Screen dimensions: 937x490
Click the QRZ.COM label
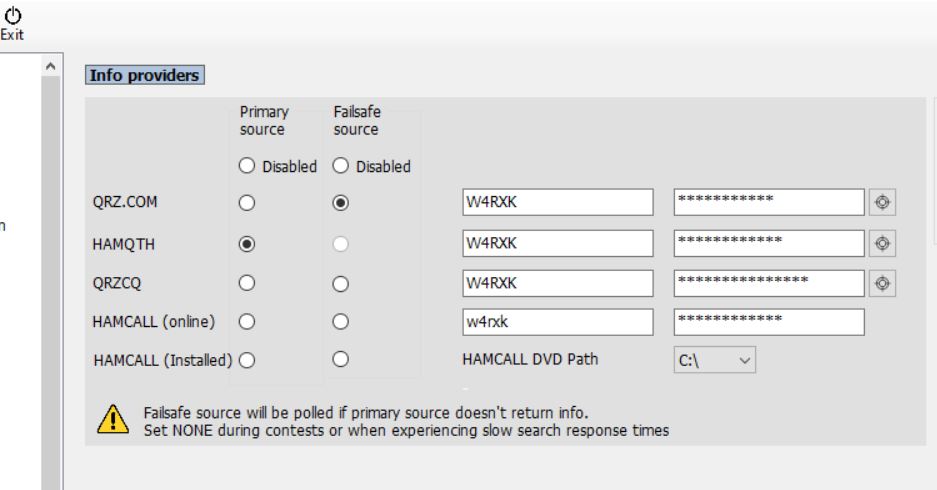pyautogui.click(x=125, y=202)
